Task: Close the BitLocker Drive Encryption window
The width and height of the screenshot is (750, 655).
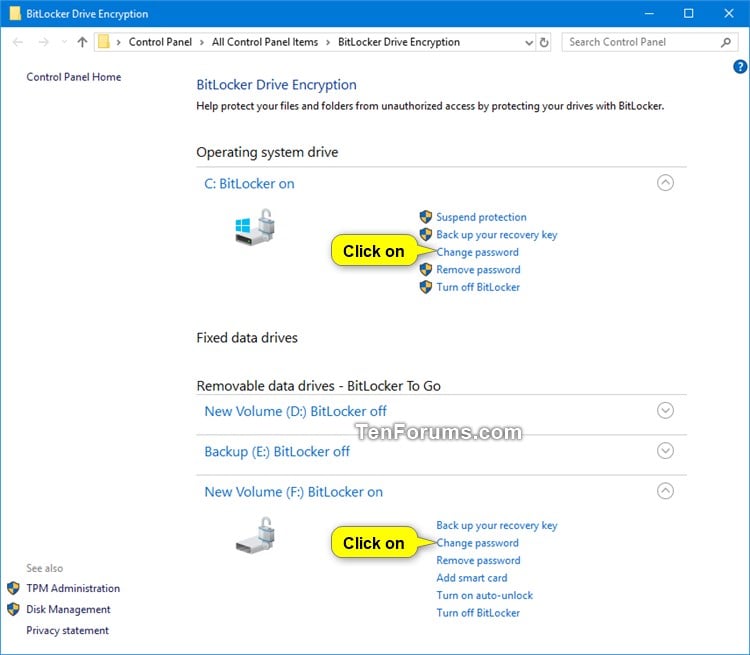Action: click(728, 13)
